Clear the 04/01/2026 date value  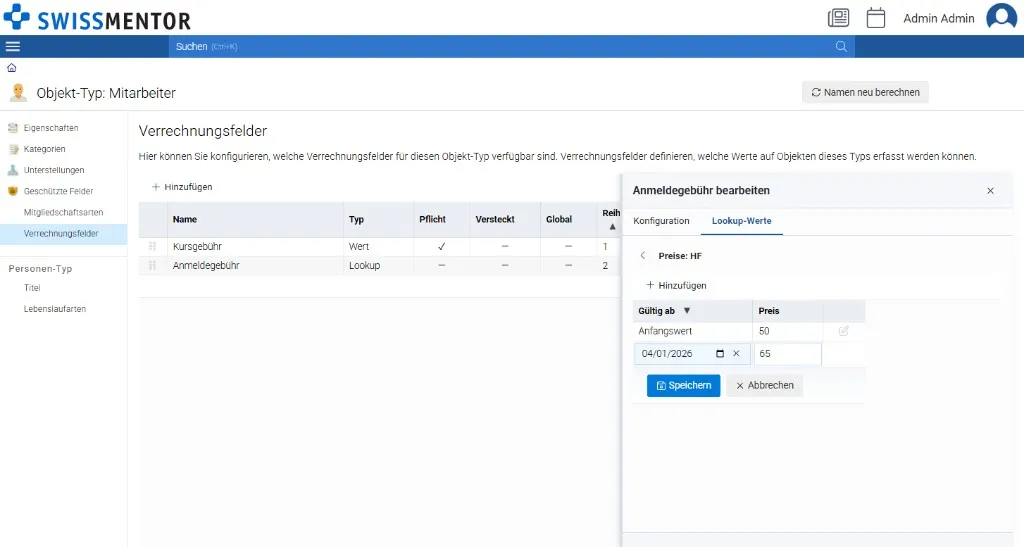(736, 354)
